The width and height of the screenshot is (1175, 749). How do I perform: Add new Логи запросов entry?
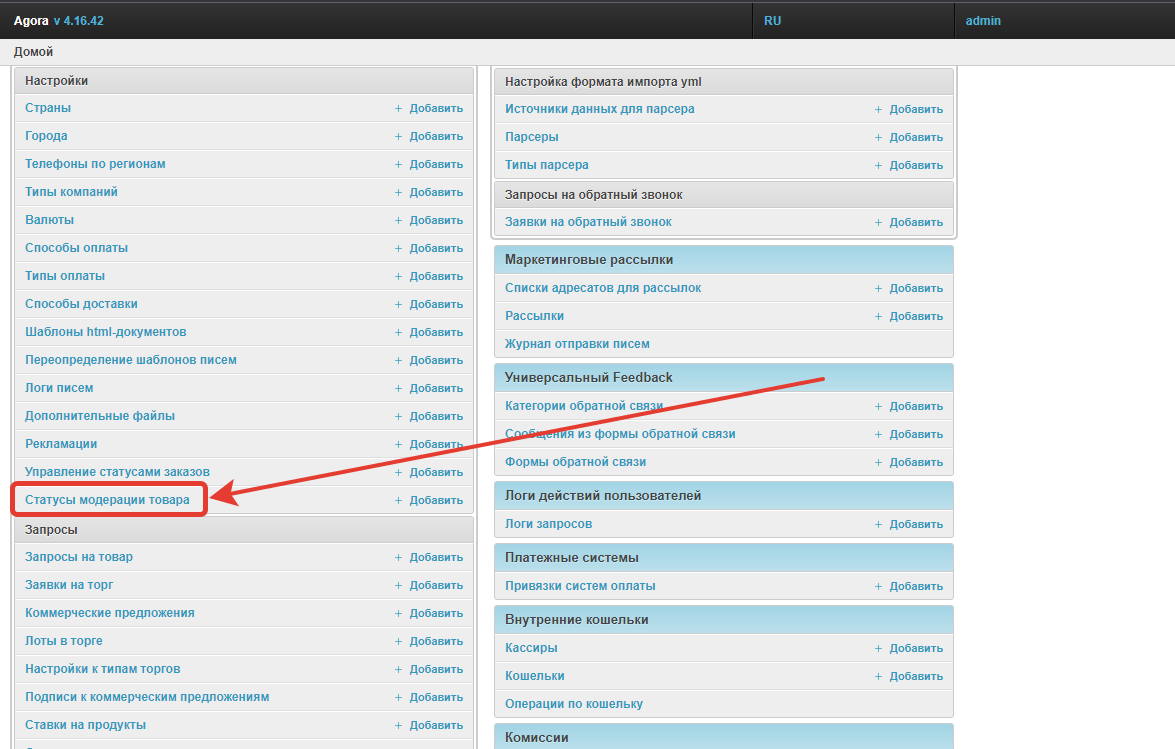(x=908, y=524)
